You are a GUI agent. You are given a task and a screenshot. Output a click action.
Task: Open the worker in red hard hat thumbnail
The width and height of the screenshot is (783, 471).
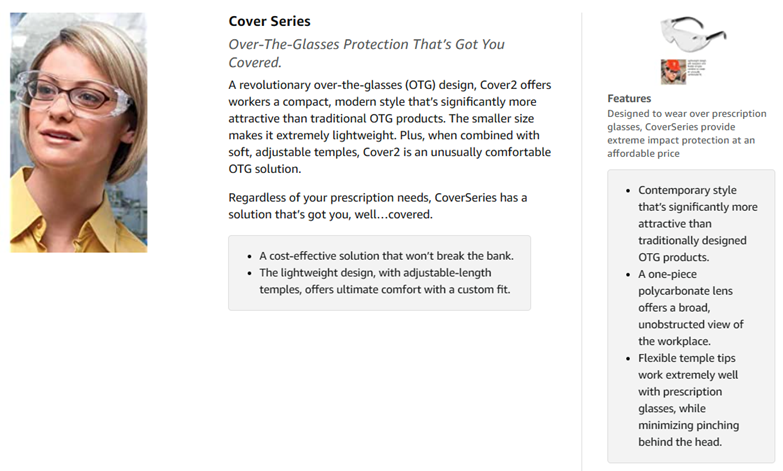click(672, 72)
